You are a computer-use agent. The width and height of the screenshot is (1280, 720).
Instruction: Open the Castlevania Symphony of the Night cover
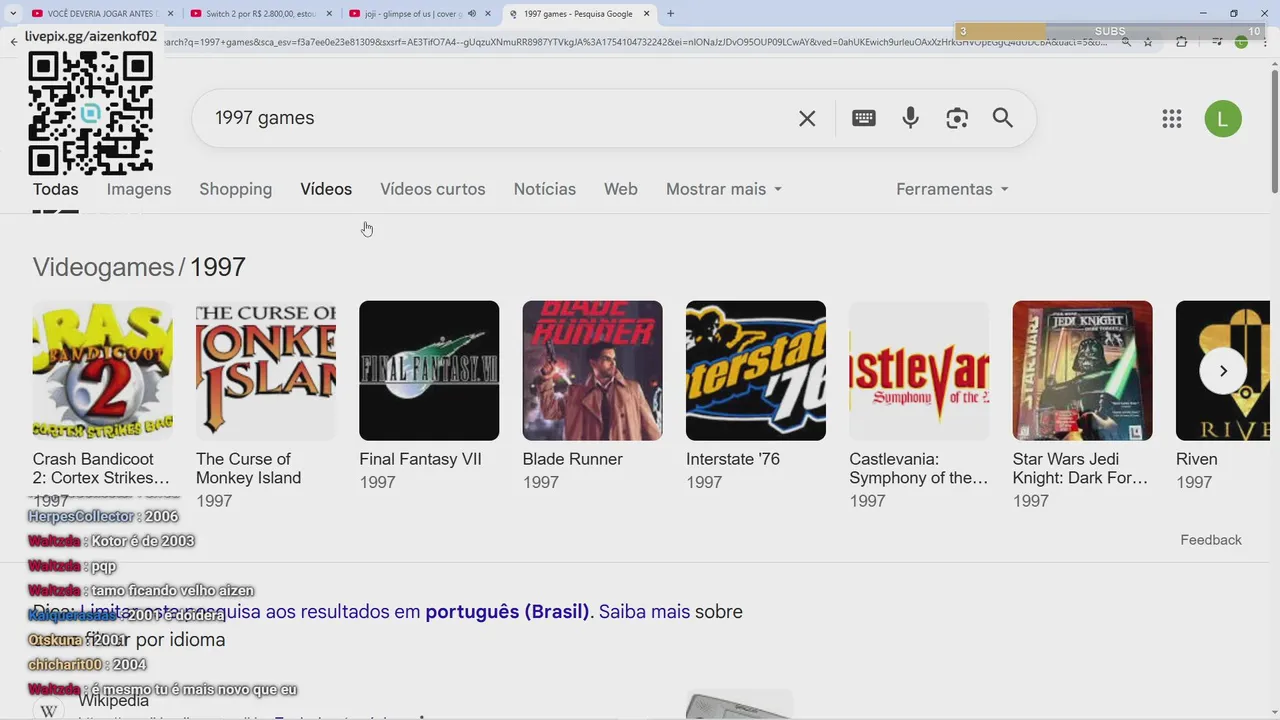point(919,370)
